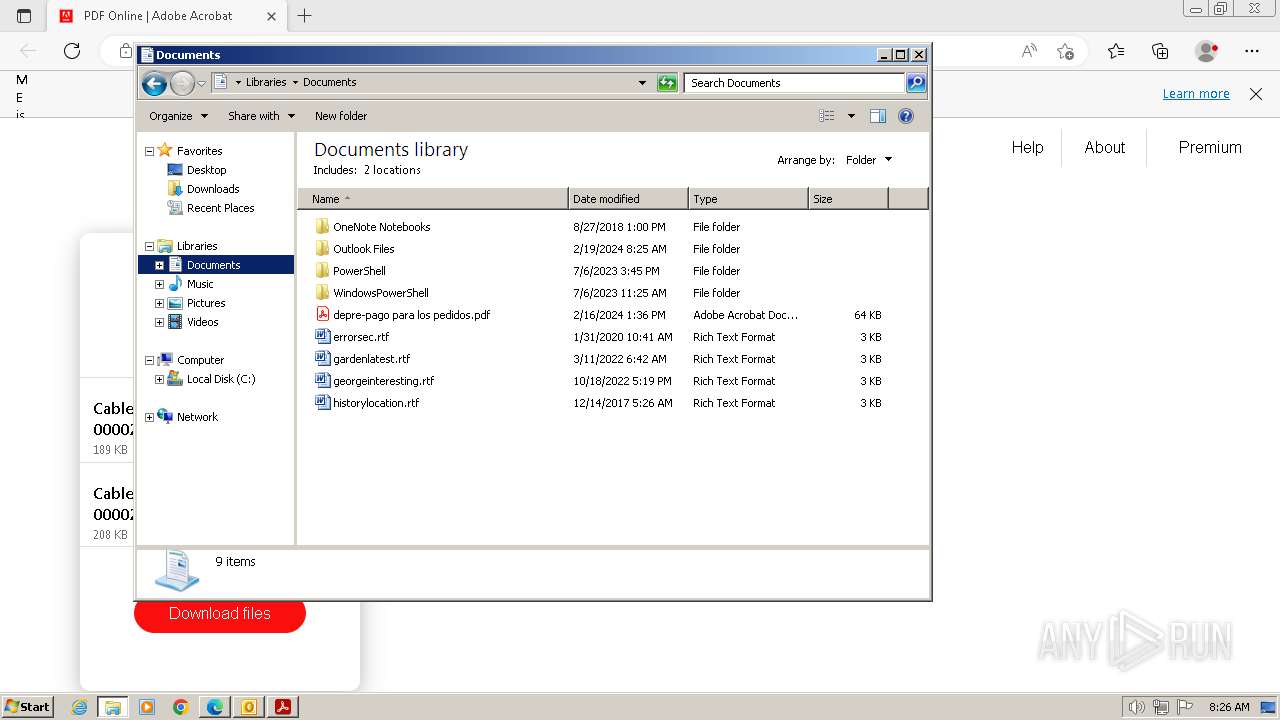Select errorsec.rtf file

pos(361,337)
